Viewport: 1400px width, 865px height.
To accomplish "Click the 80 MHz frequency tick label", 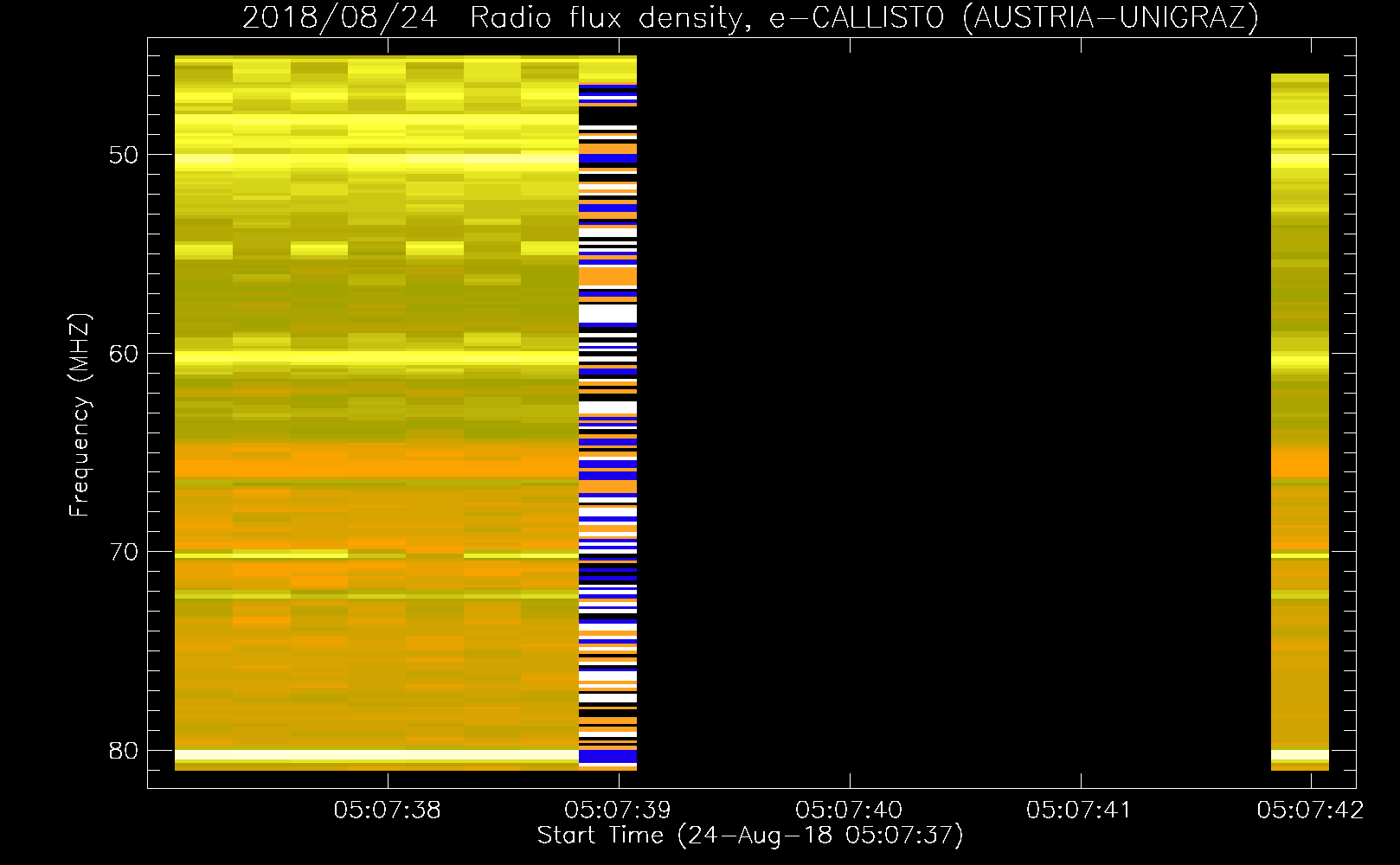I will (124, 751).
